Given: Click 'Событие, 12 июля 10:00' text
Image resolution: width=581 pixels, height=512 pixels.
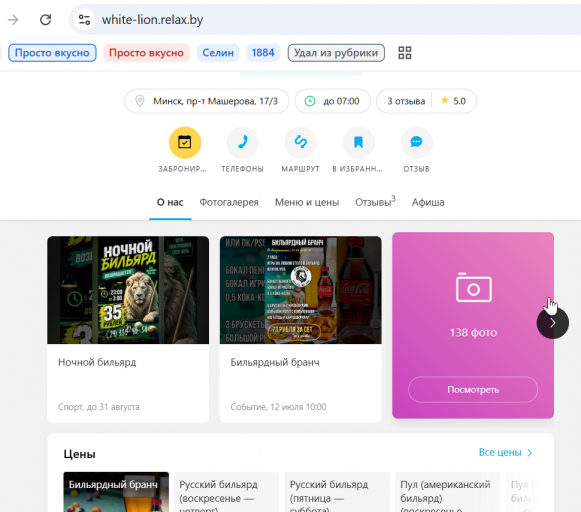Looking at the screenshot, I should [x=278, y=407].
